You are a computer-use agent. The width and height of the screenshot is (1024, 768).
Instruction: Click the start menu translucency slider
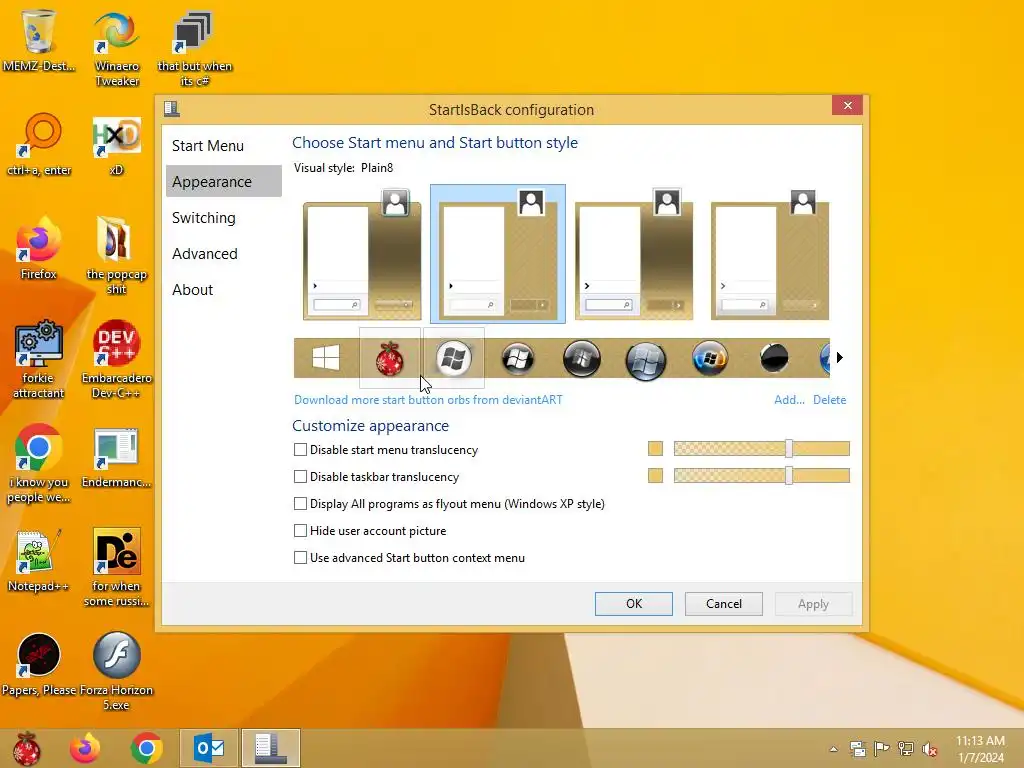coord(761,449)
